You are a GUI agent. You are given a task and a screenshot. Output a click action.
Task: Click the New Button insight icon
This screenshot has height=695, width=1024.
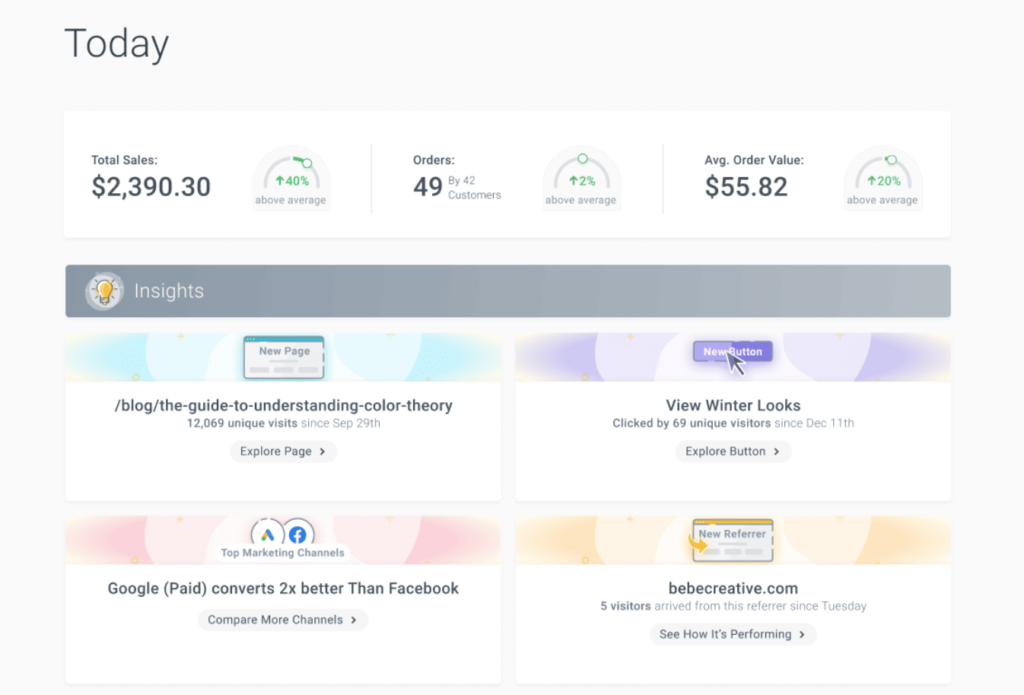pos(732,351)
